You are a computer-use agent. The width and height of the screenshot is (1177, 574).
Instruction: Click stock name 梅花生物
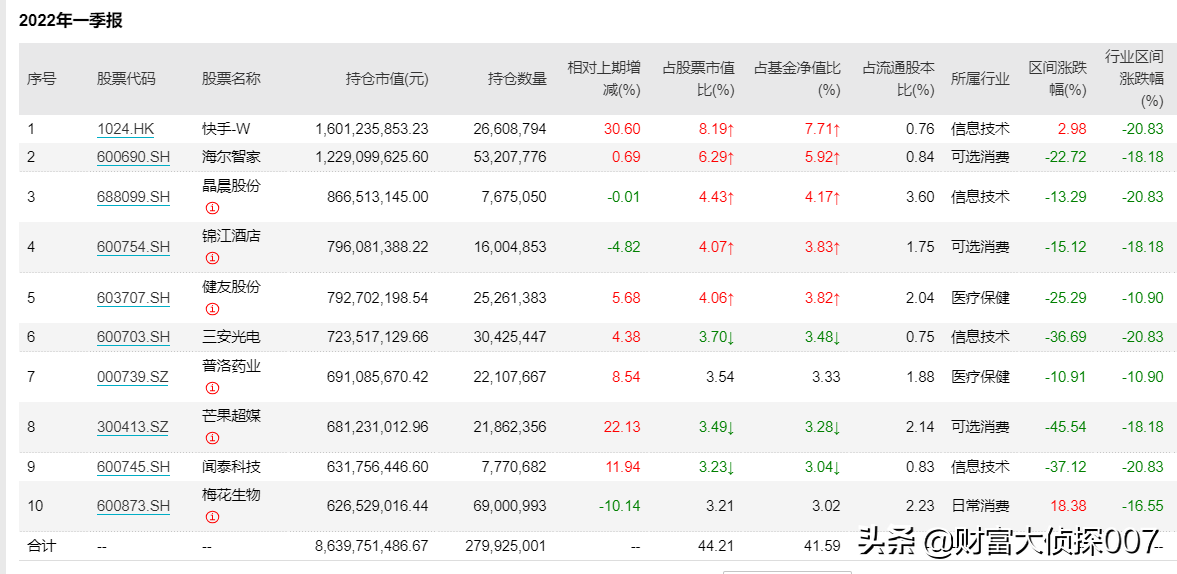click(x=231, y=495)
